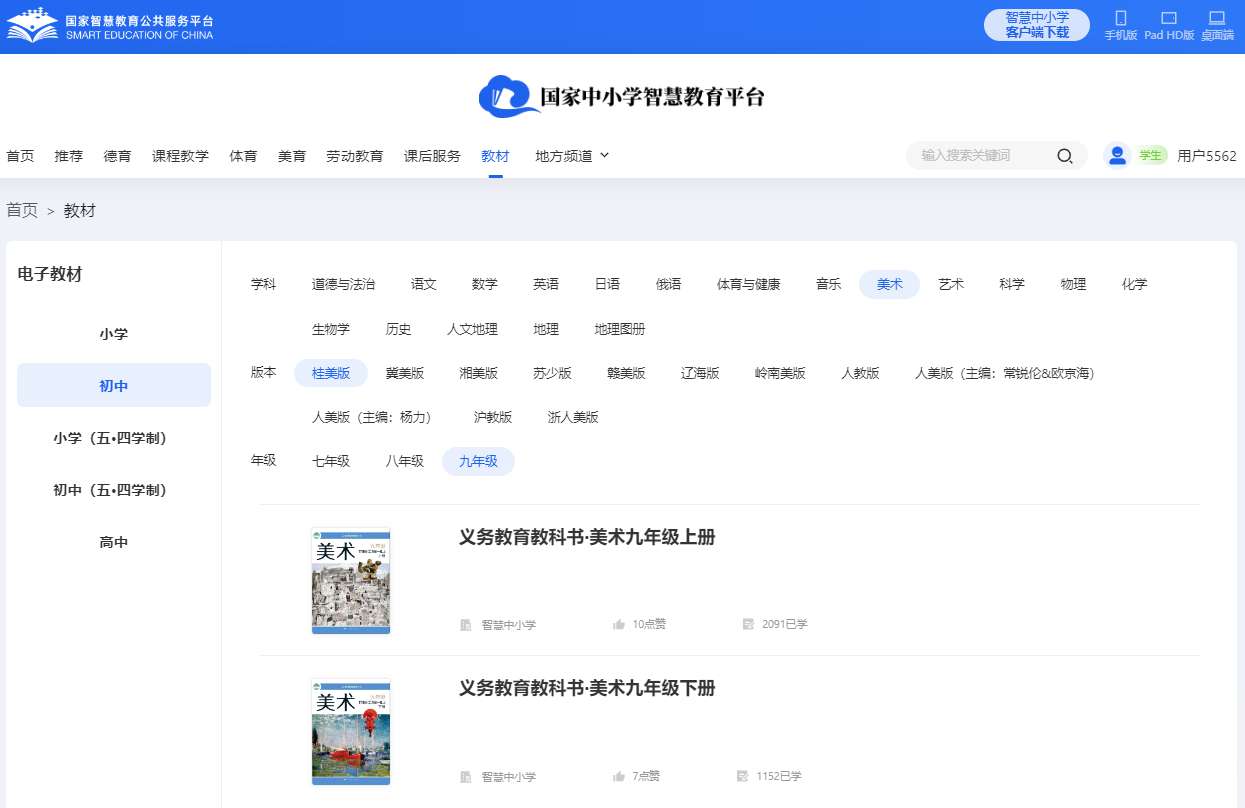This screenshot has width=1245, height=808.
Task: Click the 国家中小学智慧教育平台 cloud logo
Action: coord(622,97)
